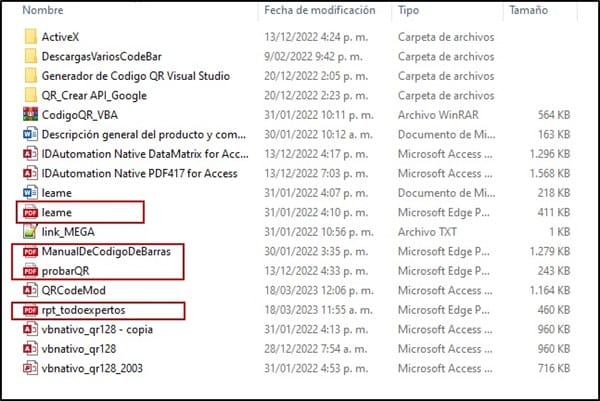Screen dimensions: 600x401
Task: Click the ManualDeCodigoDeBarras PDF icon
Action: (x=29, y=251)
